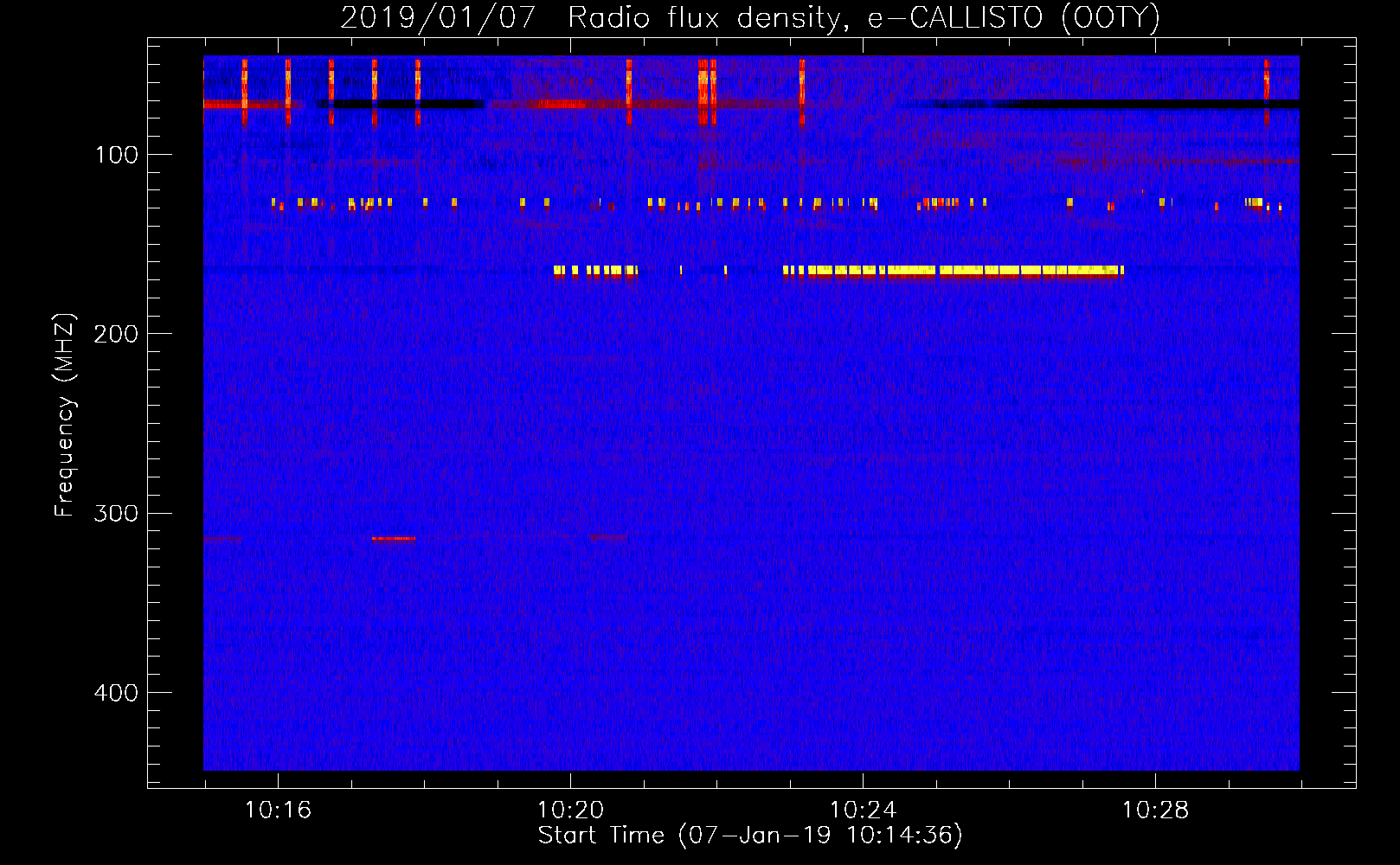Click the 400 MHz frequency tick label

point(117,693)
